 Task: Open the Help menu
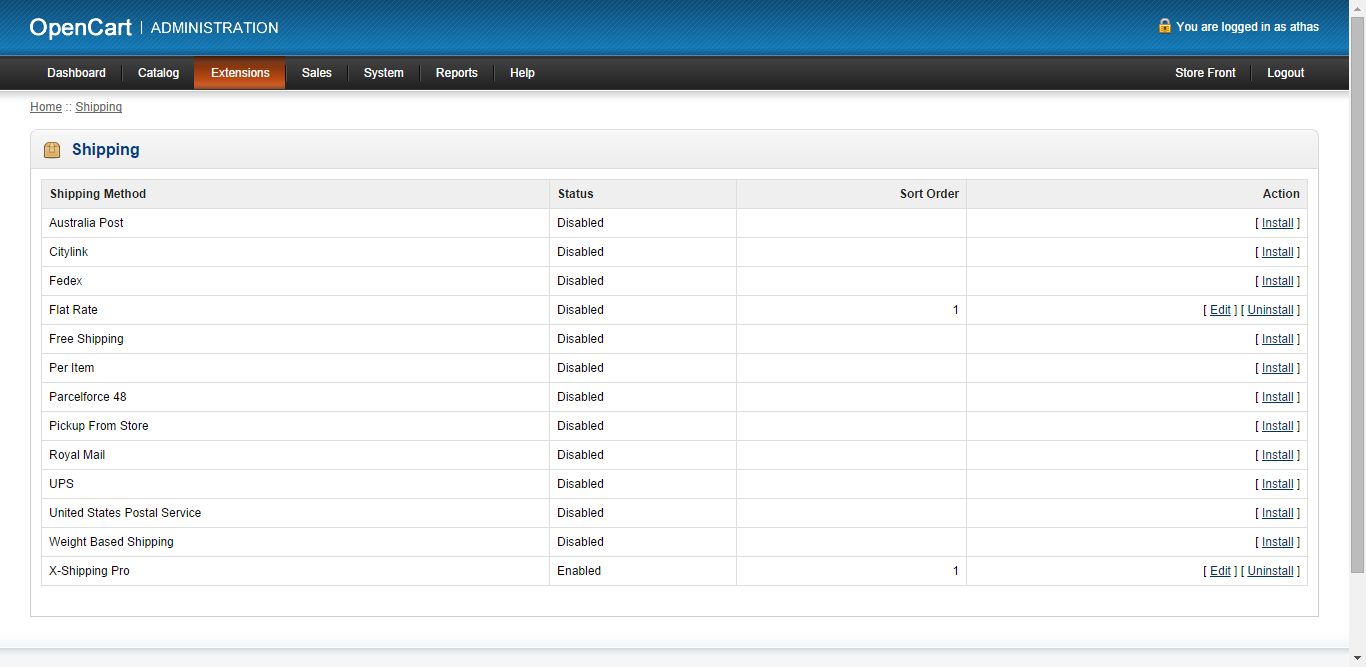pos(522,73)
